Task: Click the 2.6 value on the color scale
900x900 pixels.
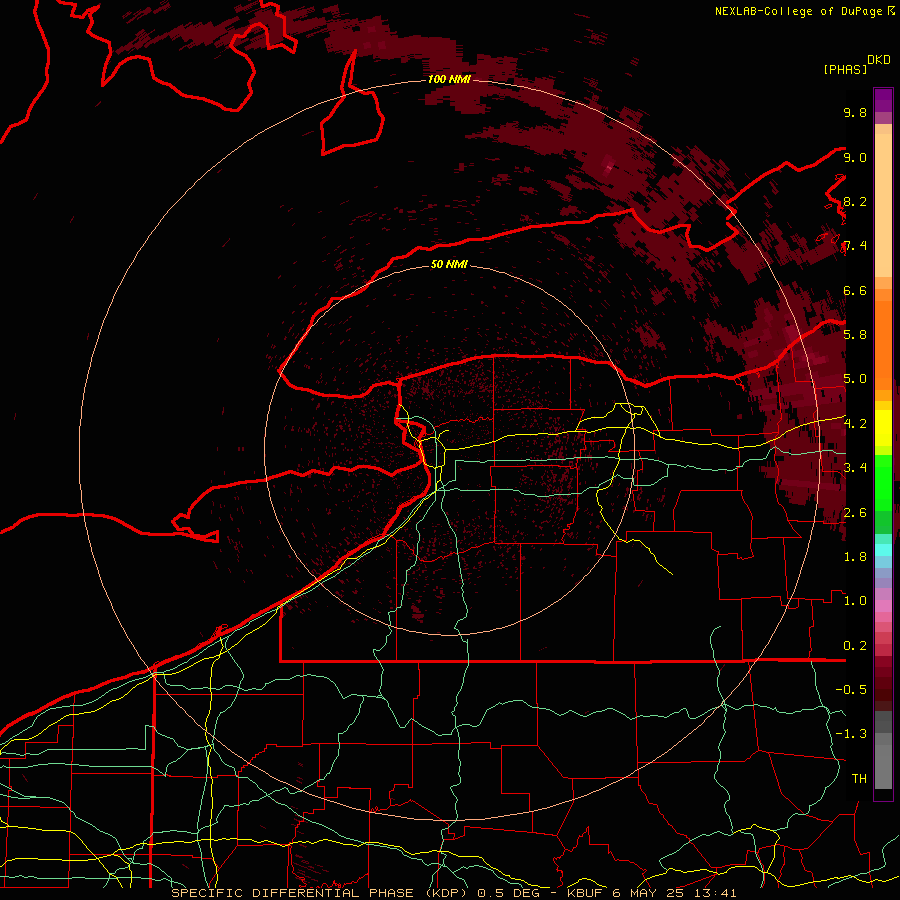Action: click(855, 512)
